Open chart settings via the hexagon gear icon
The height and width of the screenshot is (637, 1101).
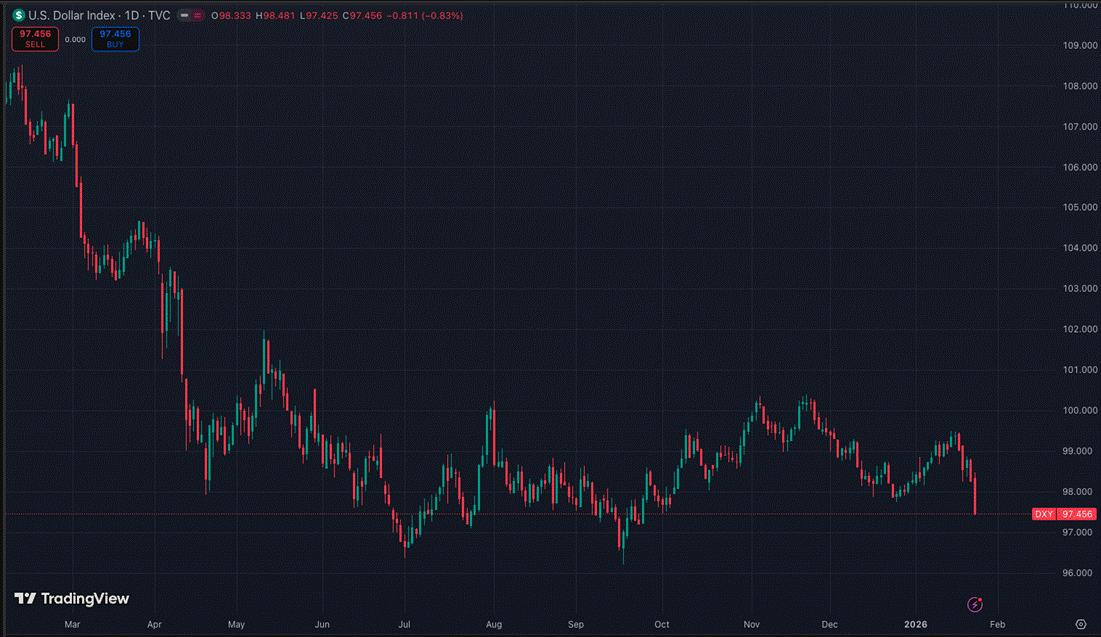coord(1081,624)
